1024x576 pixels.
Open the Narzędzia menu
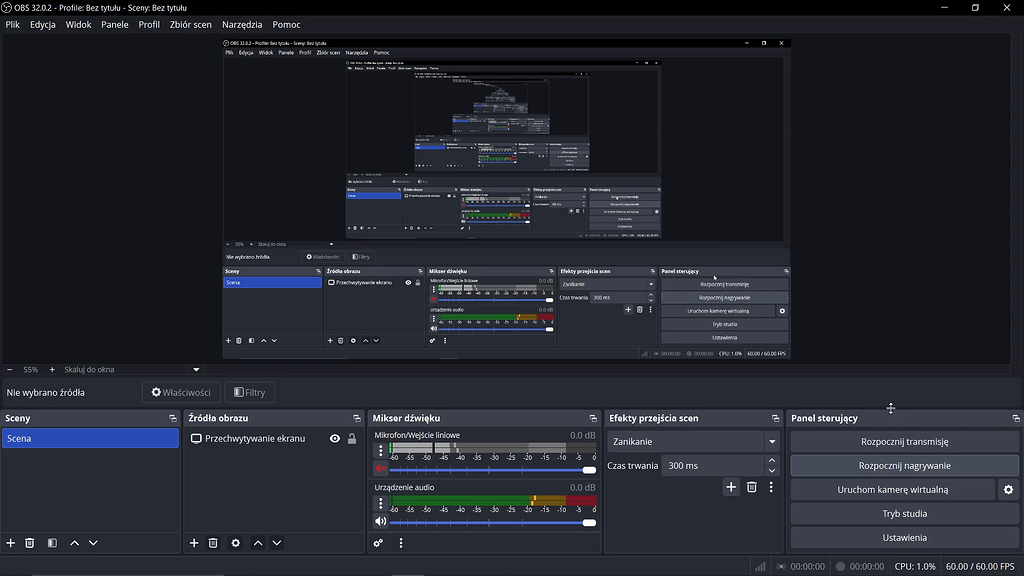[242, 25]
